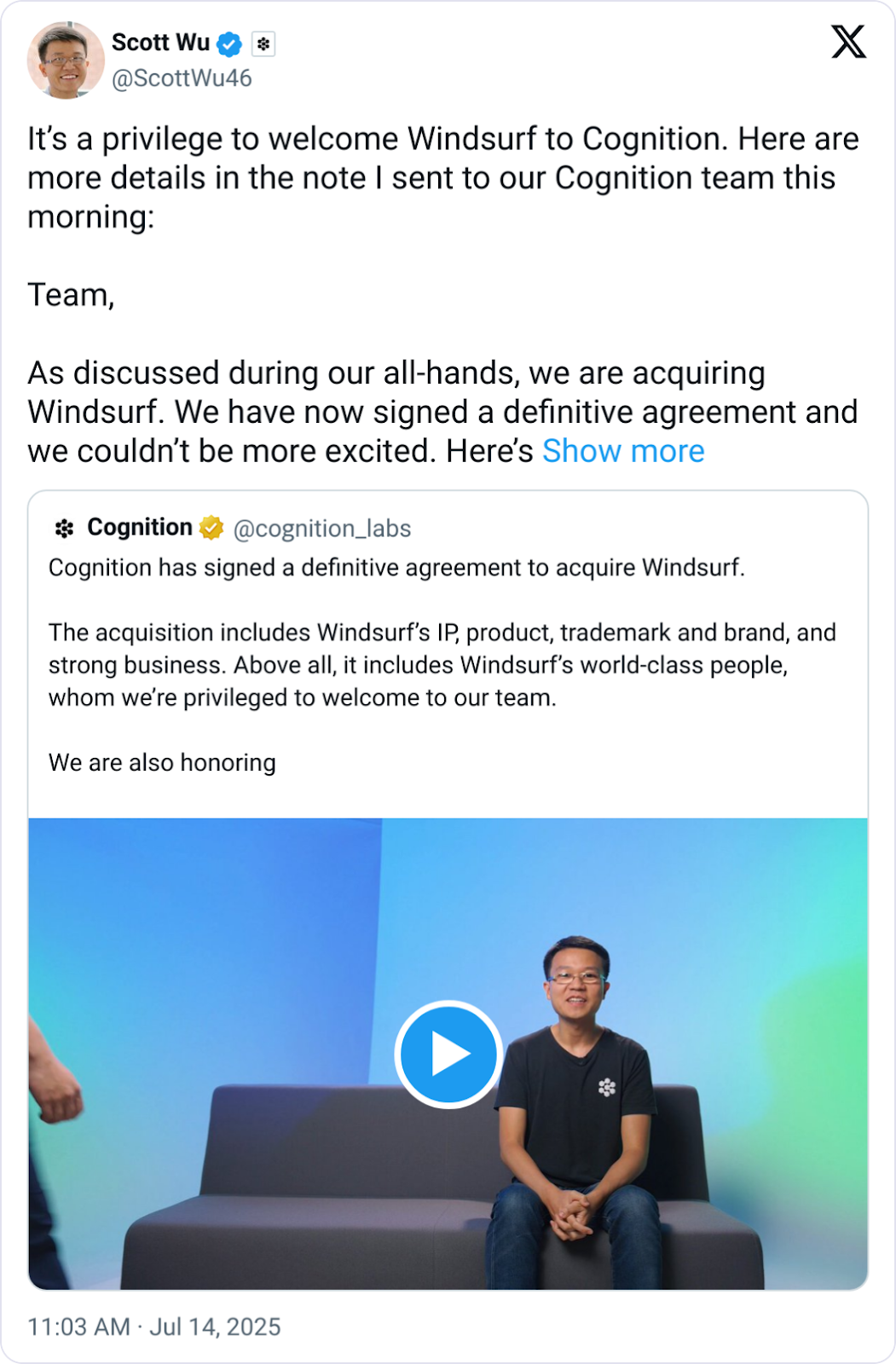The image size is (896, 1364).
Task: Click the Cognition affiliation badge beside Scott Wu
Action: point(263,43)
